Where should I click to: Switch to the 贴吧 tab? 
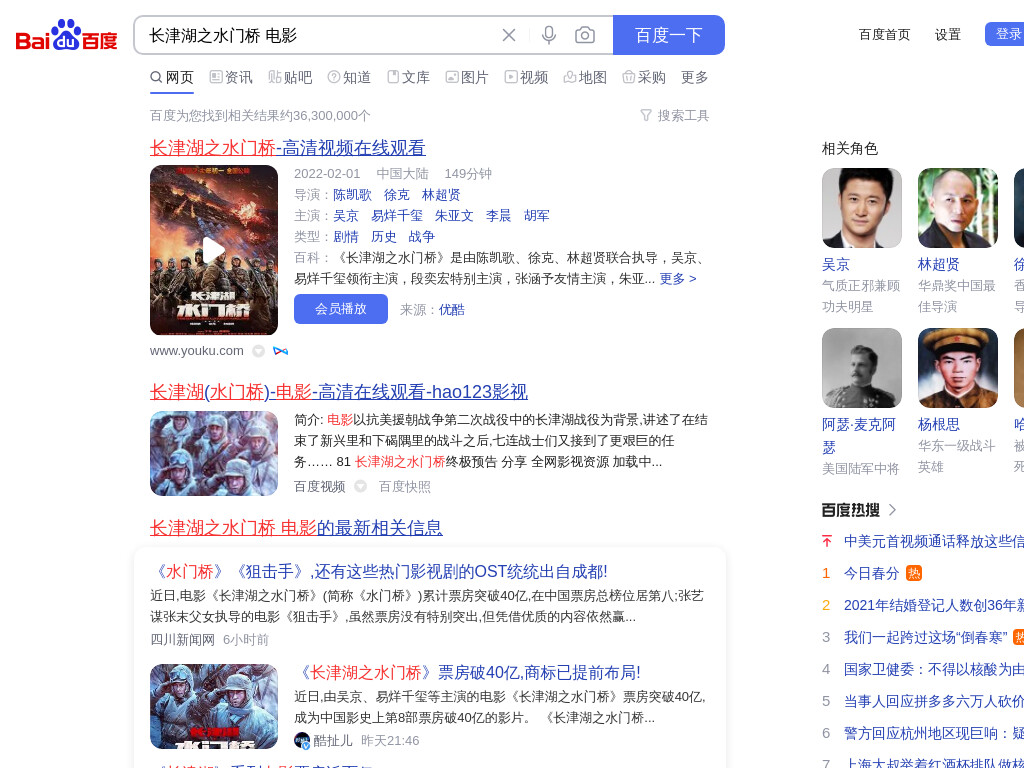click(290, 78)
